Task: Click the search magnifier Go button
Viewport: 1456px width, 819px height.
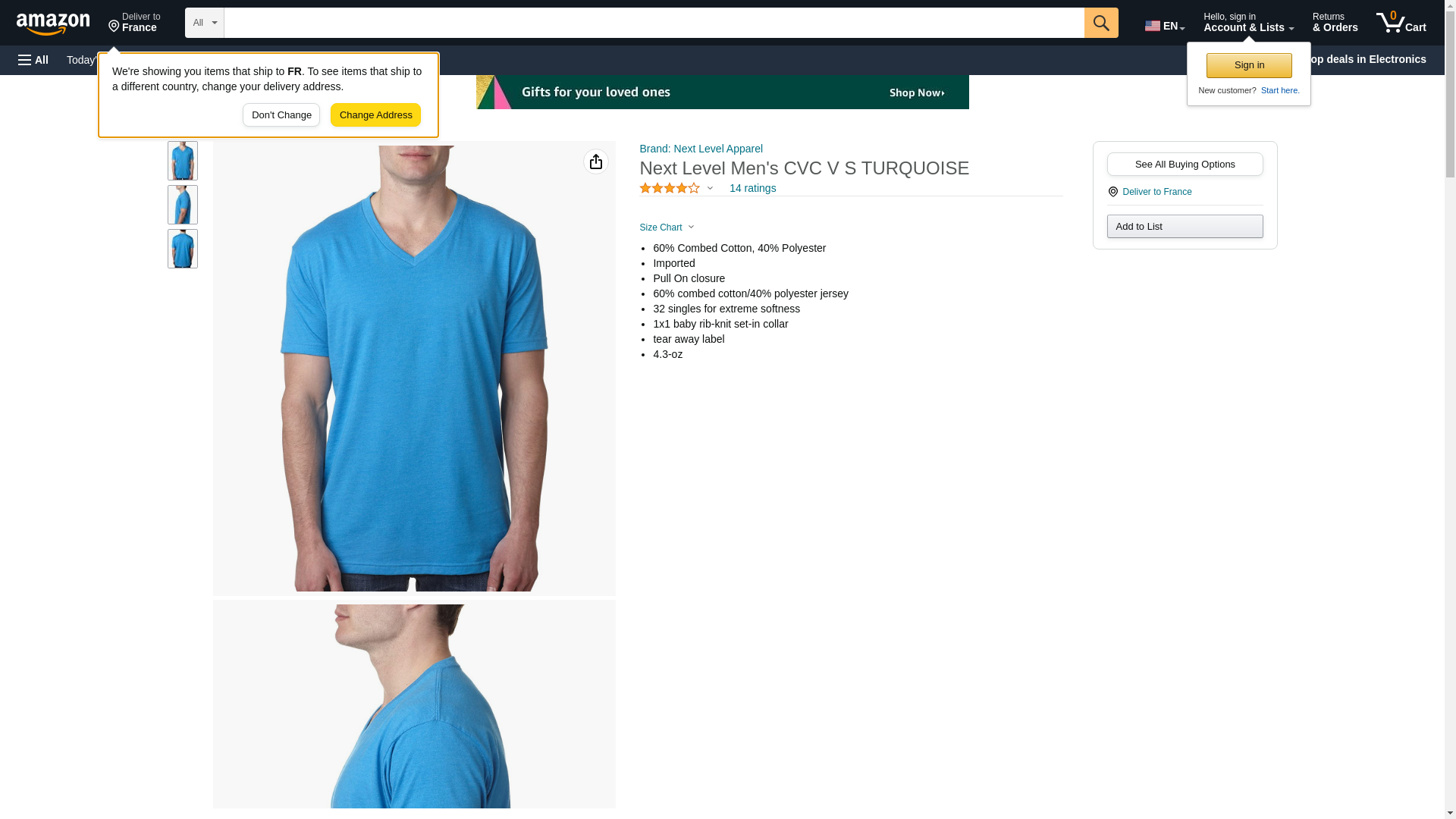Action: point(1100,23)
